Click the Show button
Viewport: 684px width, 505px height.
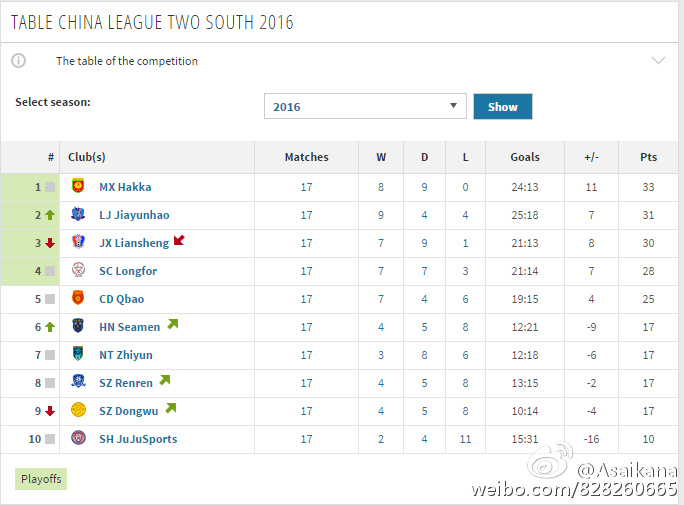click(x=503, y=106)
